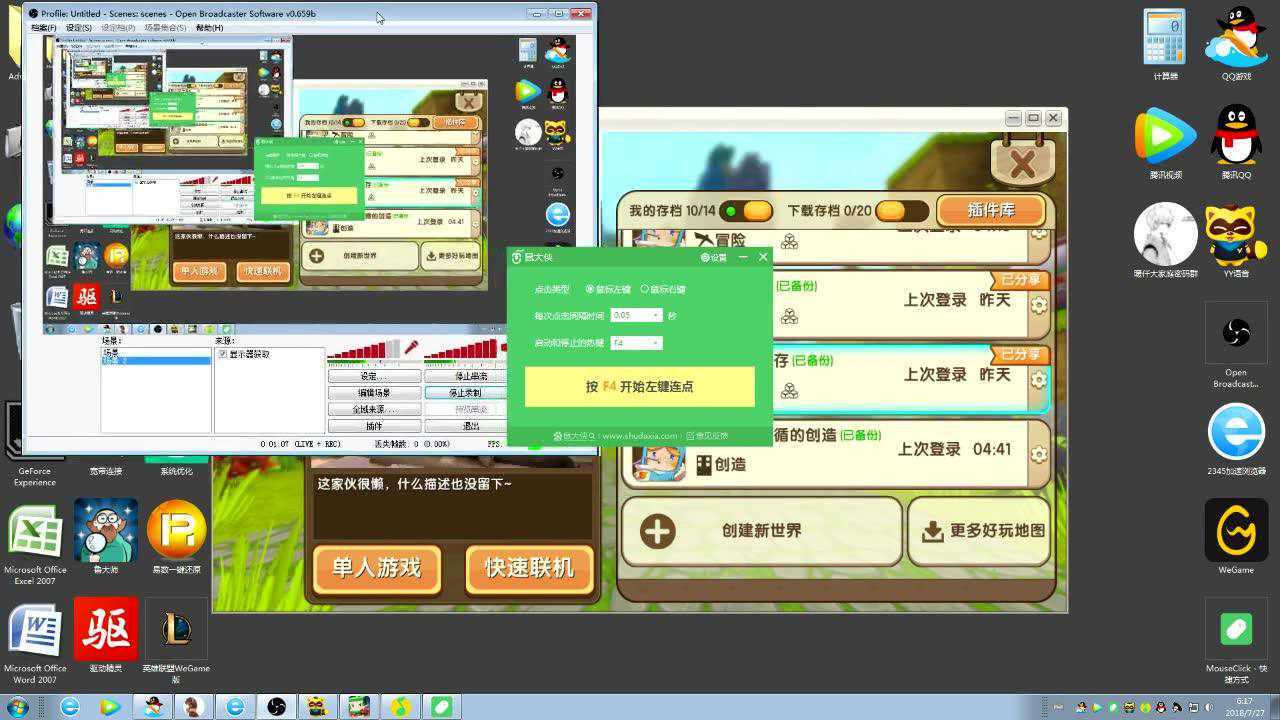This screenshot has height=720, width=1280.
Task: Open 英雄联盟WeGame版 desktop shortcut
Action: click(176, 641)
